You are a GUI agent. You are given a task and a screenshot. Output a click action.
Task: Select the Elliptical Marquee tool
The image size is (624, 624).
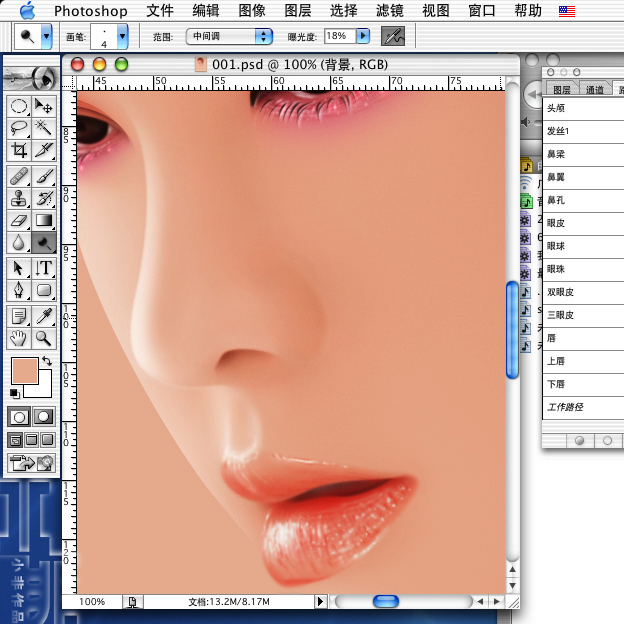point(19,107)
